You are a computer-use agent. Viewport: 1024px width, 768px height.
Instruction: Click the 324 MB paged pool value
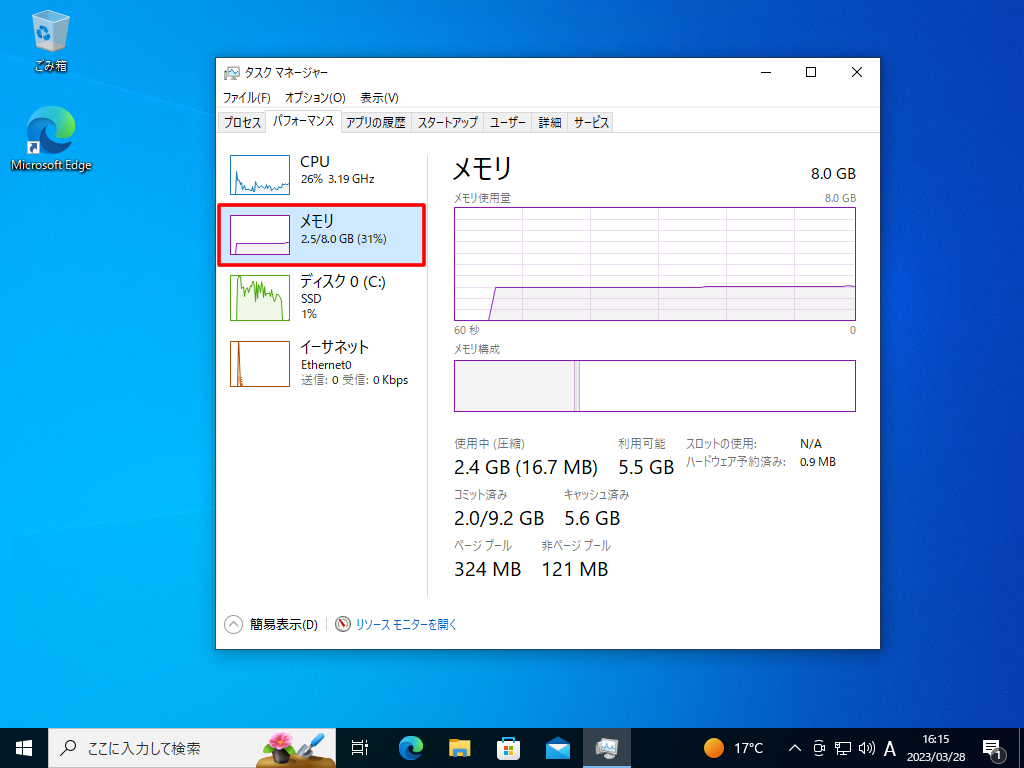point(488,569)
